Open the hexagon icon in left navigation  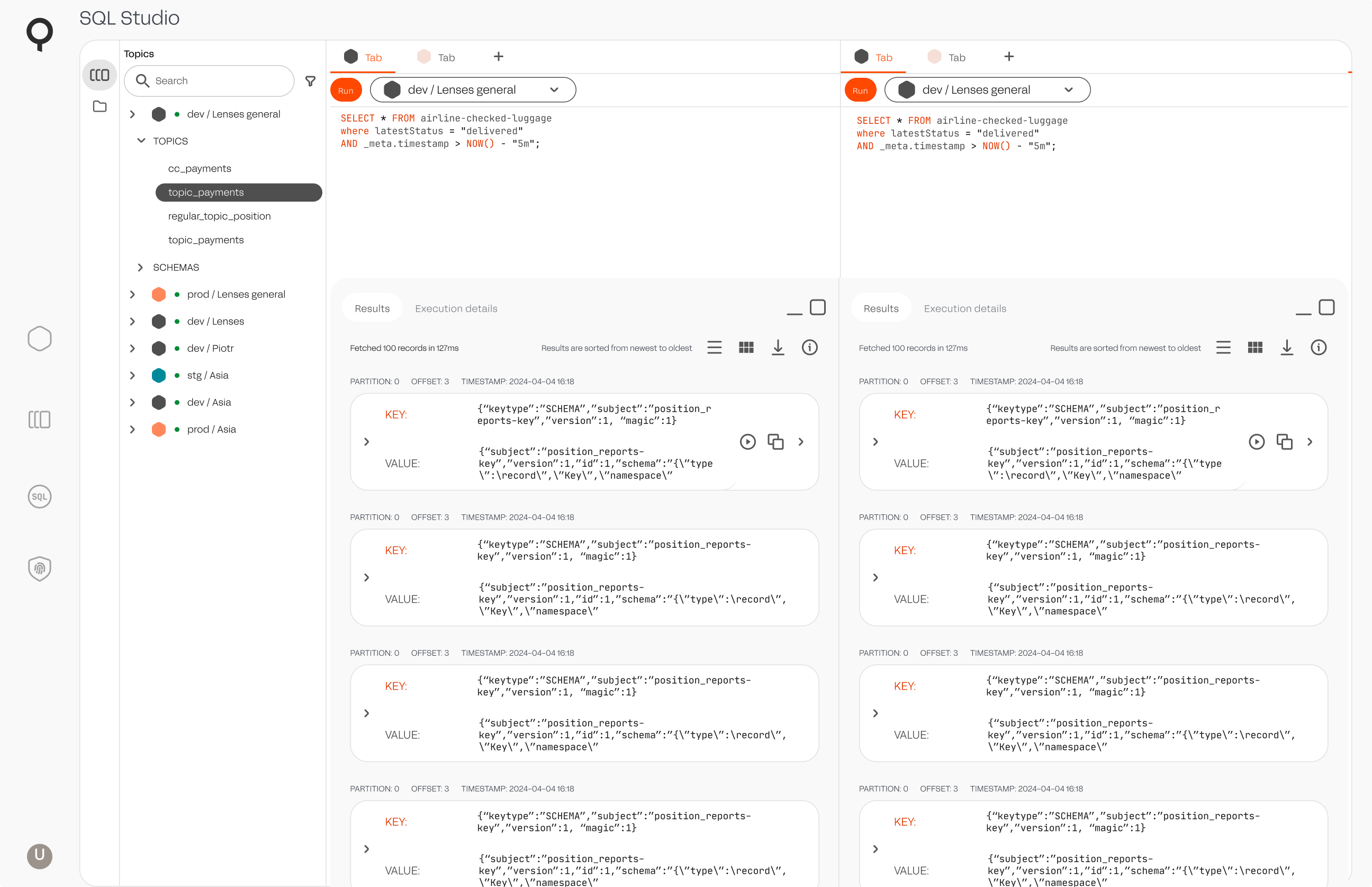(40, 339)
